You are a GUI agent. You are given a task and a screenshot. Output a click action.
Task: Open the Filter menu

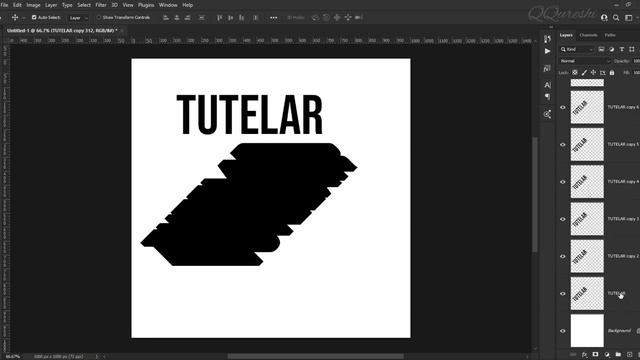[x=101, y=5]
